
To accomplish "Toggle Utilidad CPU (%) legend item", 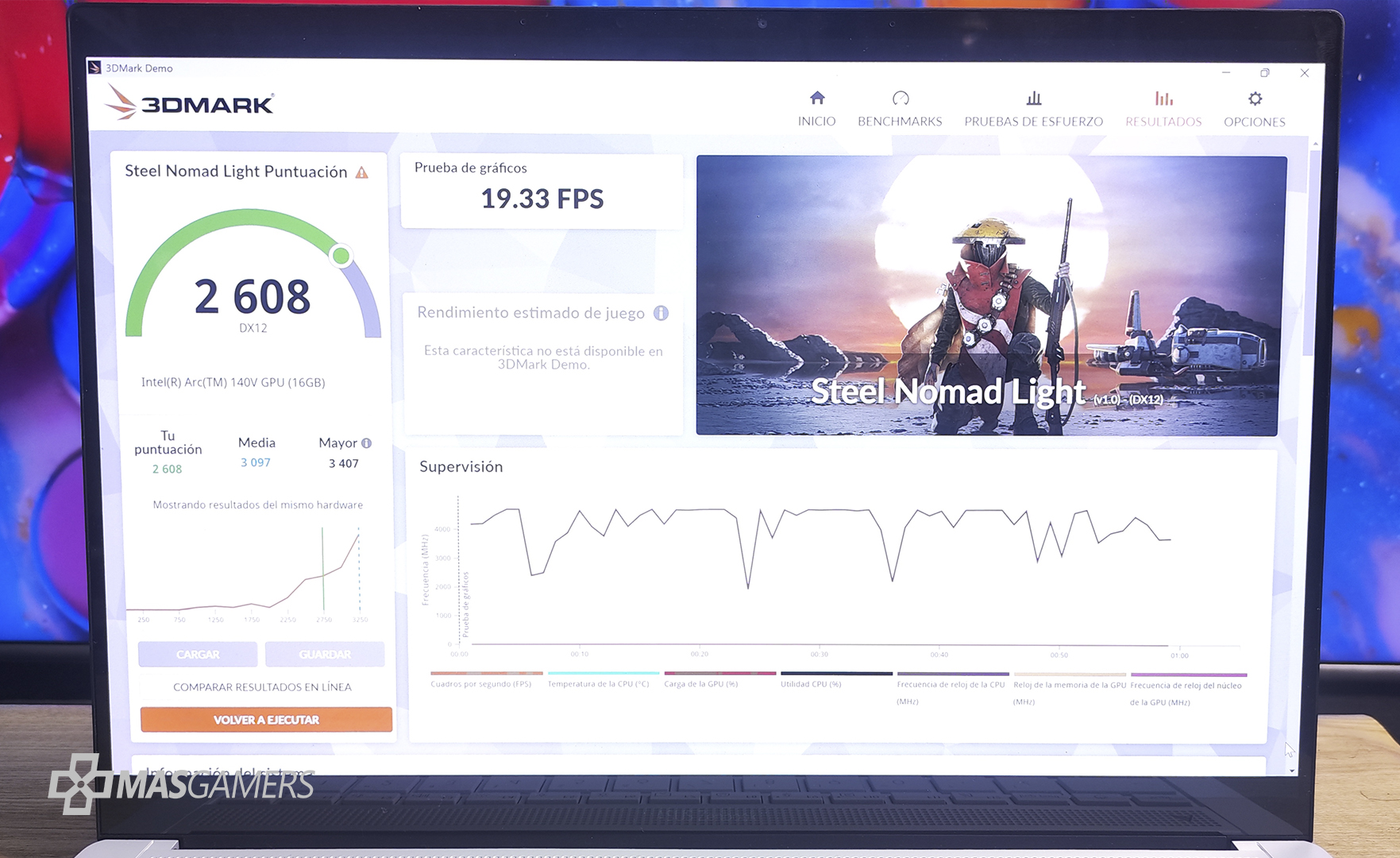I will [811, 683].
